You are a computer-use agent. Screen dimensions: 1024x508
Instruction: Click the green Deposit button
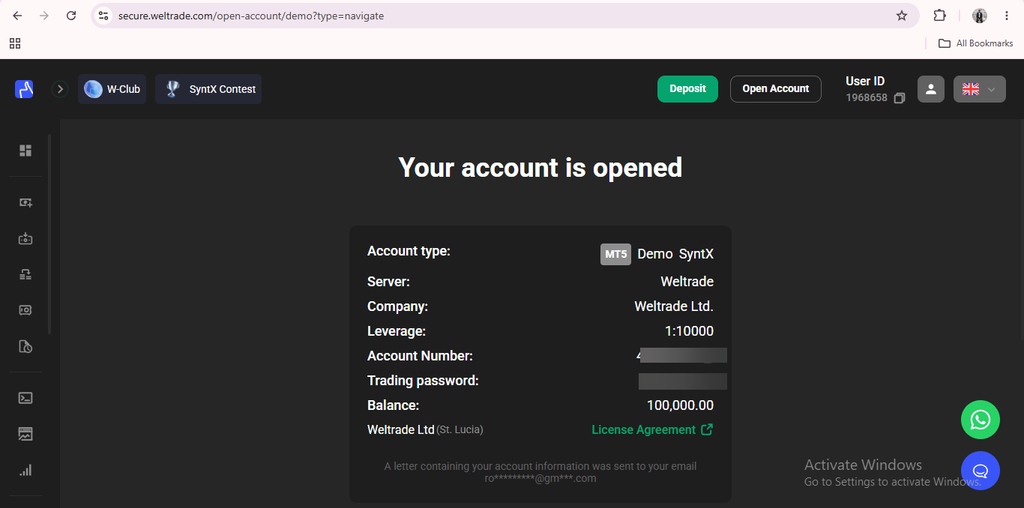click(x=688, y=89)
